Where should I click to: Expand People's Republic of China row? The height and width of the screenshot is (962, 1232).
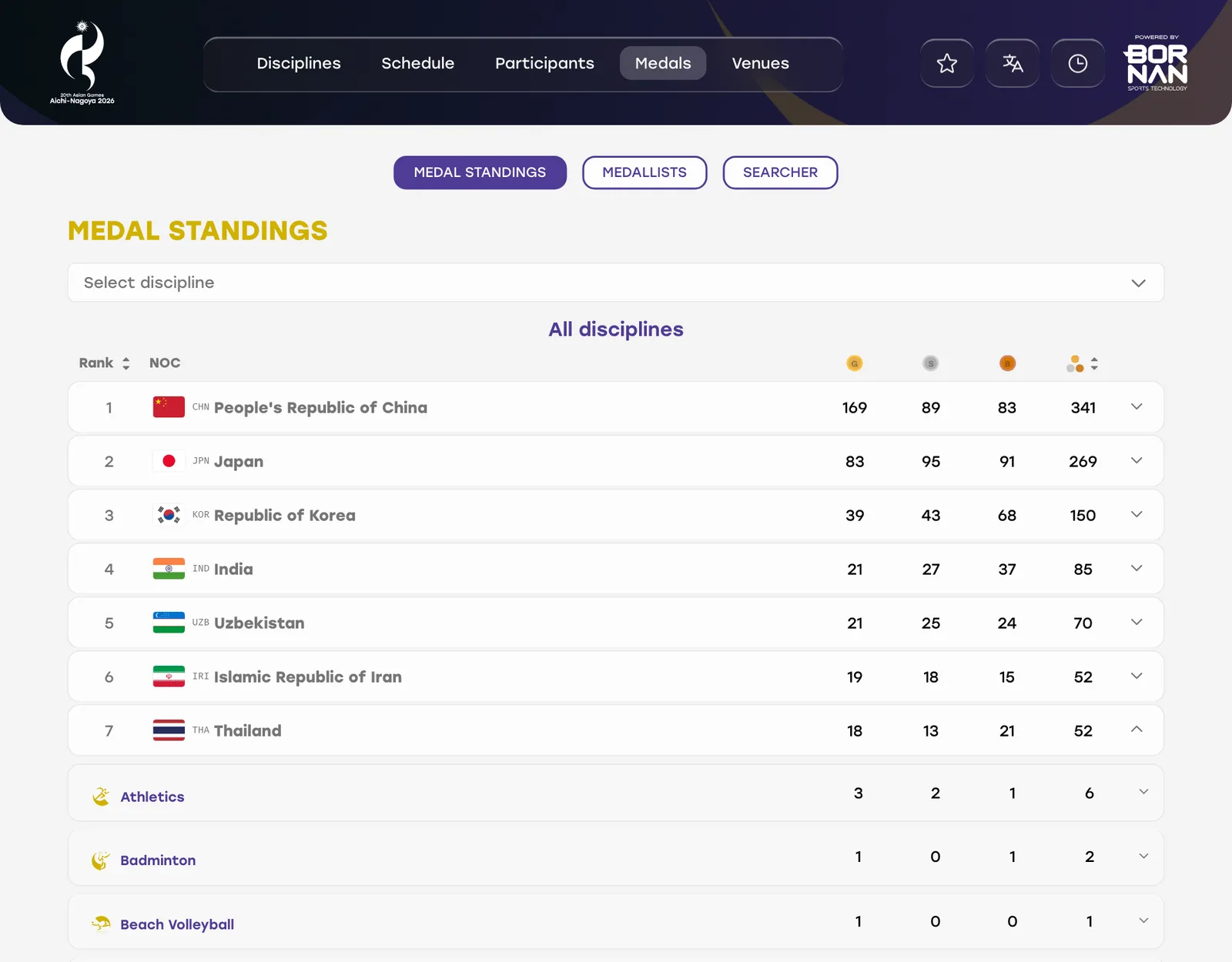tap(1137, 407)
